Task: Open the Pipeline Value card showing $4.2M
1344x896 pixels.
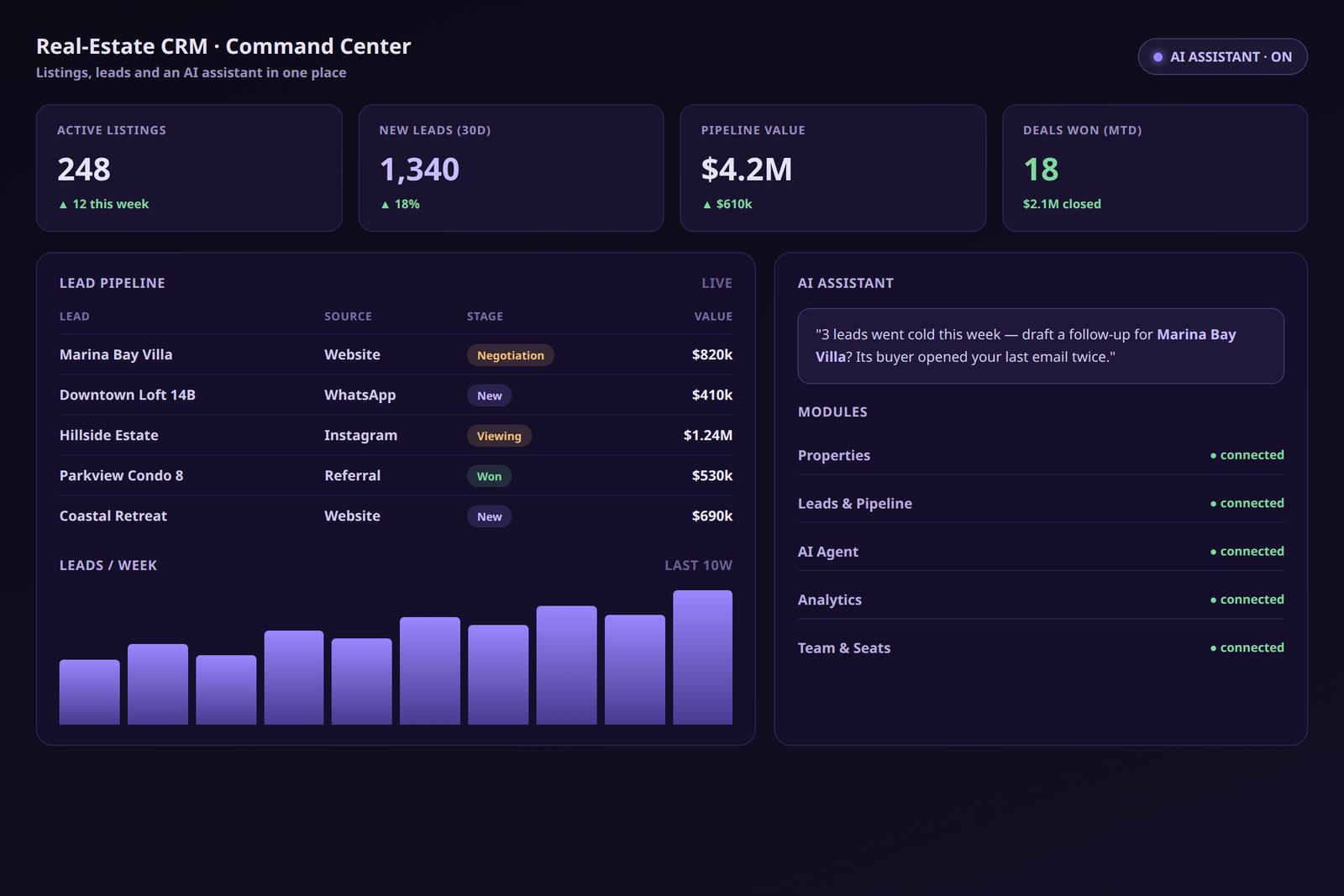Action: pyautogui.click(x=832, y=168)
